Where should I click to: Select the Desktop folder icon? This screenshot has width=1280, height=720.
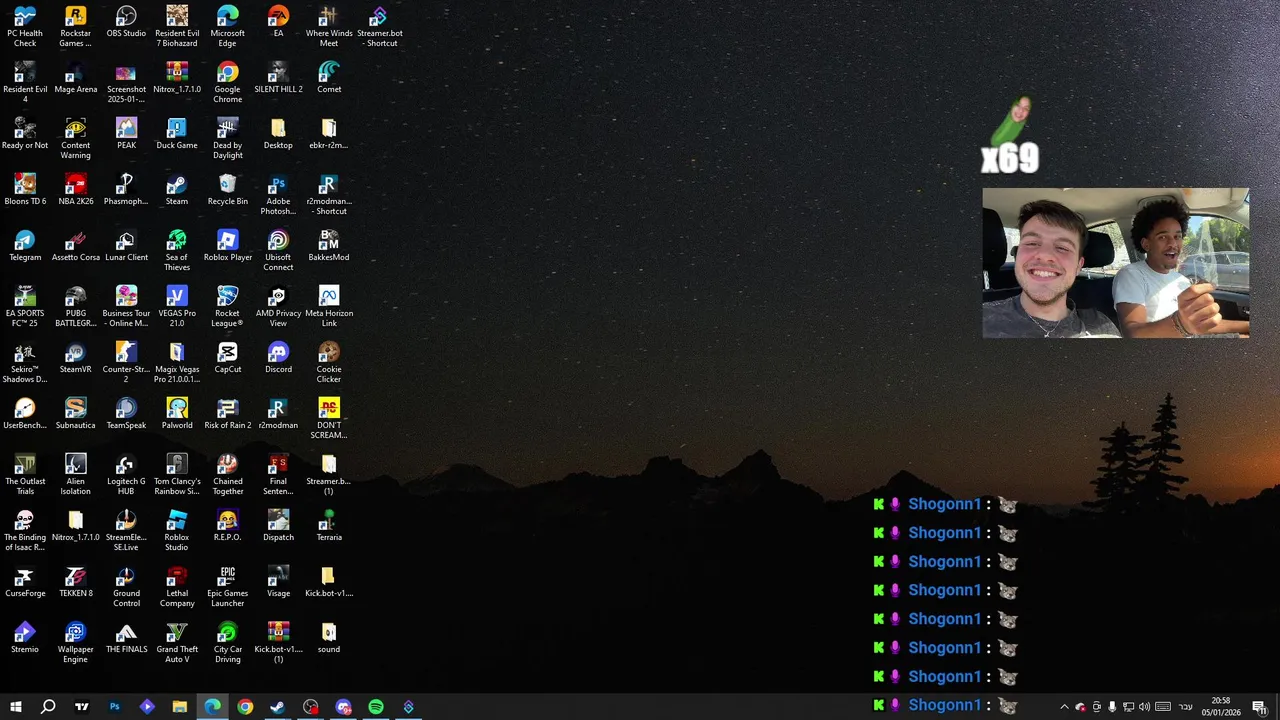[x=278, y=133]
